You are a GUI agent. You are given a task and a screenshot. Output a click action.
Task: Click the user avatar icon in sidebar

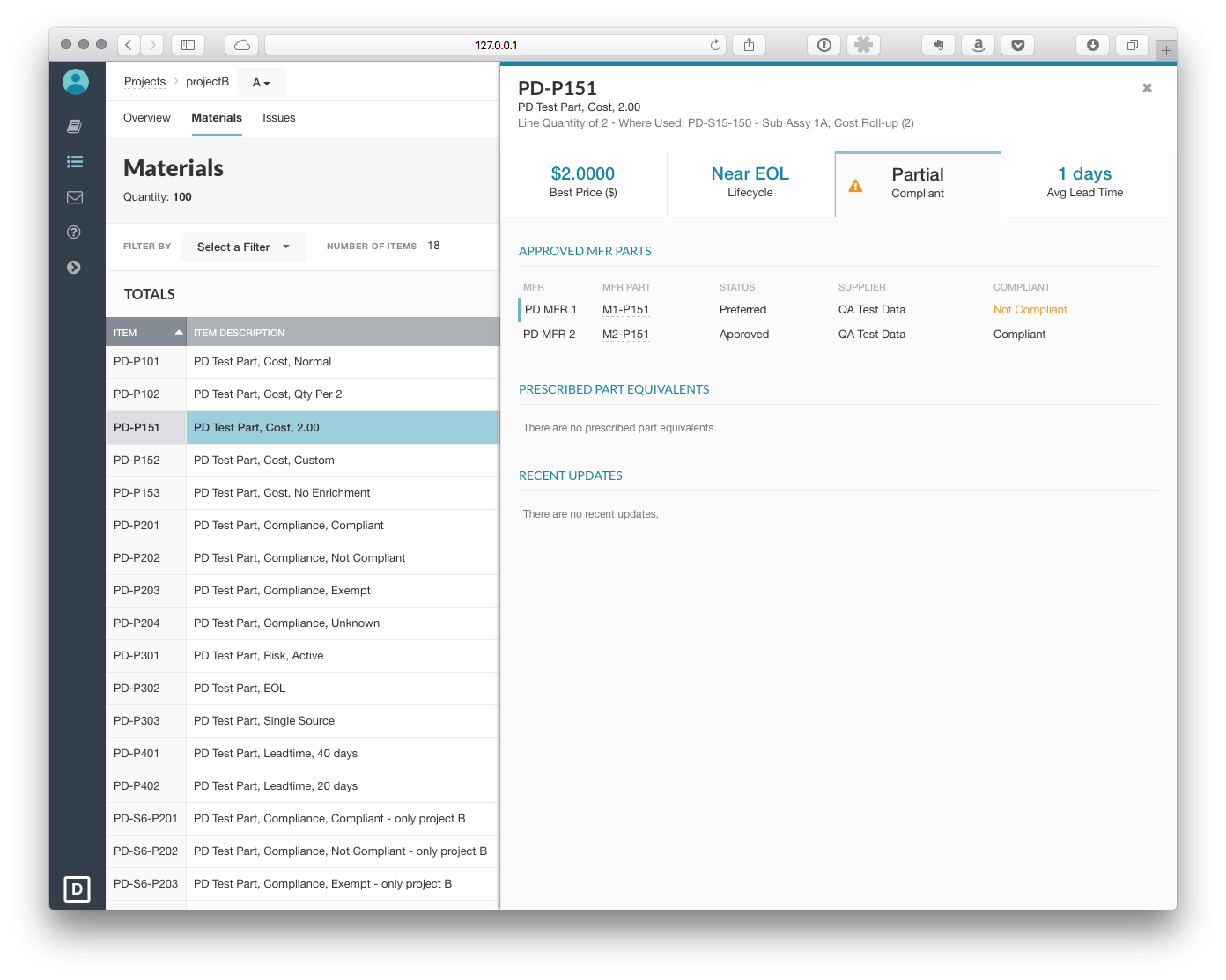tap(76, 82)
